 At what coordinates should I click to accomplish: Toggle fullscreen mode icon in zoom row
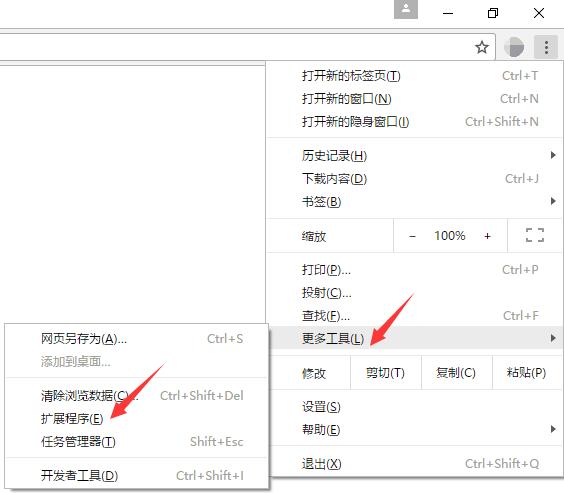tap(535, 236)
